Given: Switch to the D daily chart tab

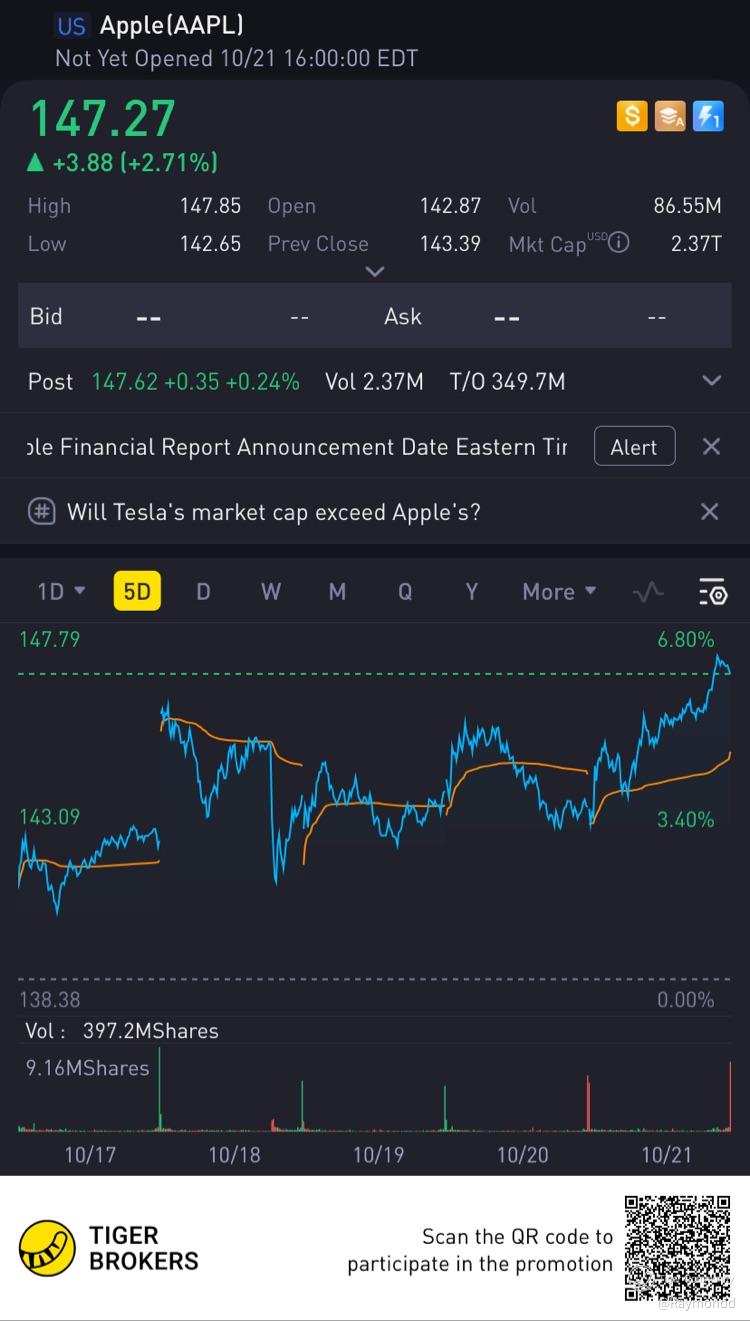Looking at the screenshot, I should (x=203, y=591).
